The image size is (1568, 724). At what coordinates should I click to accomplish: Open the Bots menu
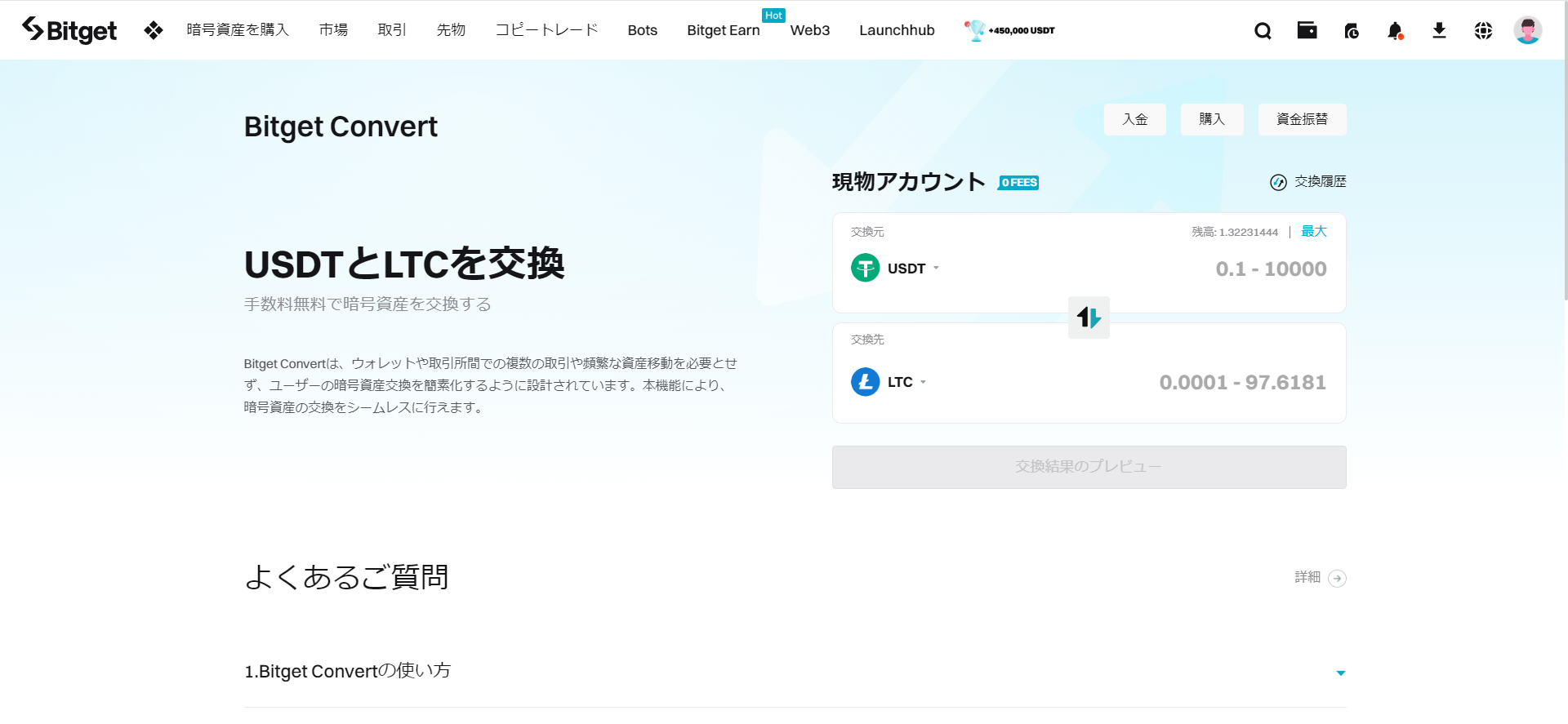(x=643, y=30)
